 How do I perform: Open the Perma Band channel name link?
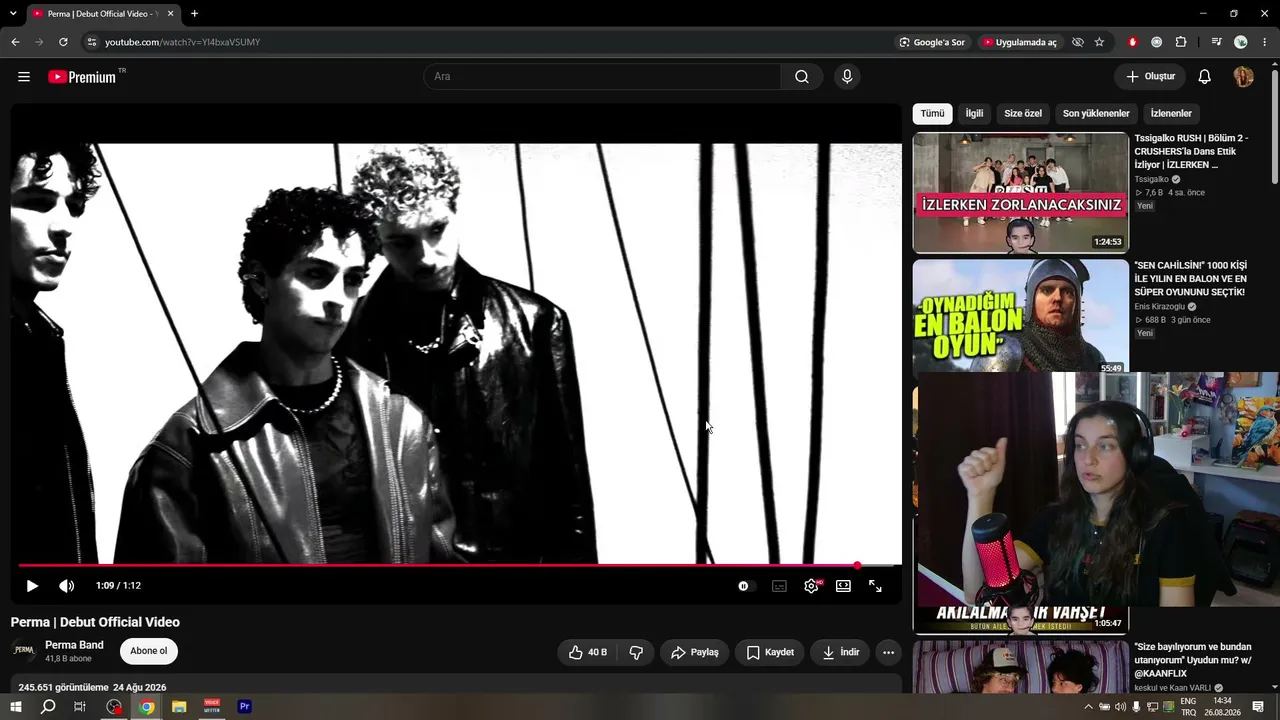pyautogui.click(x=74, y=645)
